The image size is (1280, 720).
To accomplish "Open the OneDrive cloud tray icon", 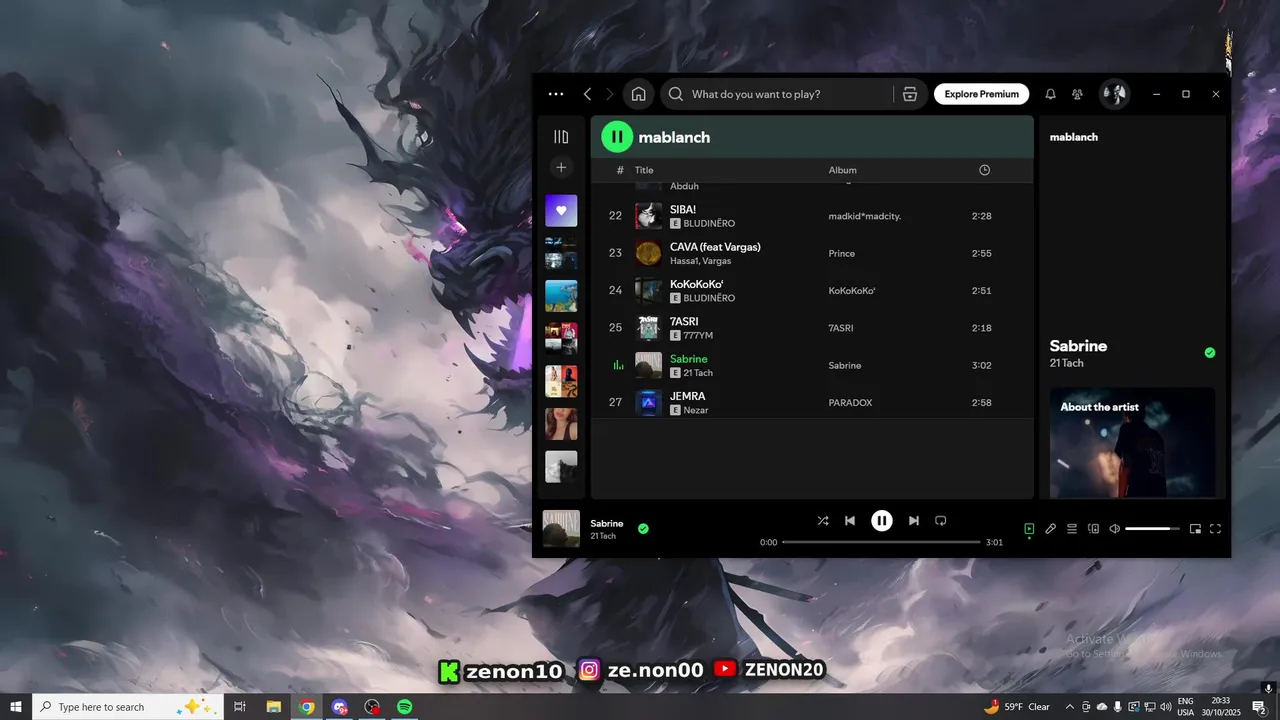I will 1102,707.
